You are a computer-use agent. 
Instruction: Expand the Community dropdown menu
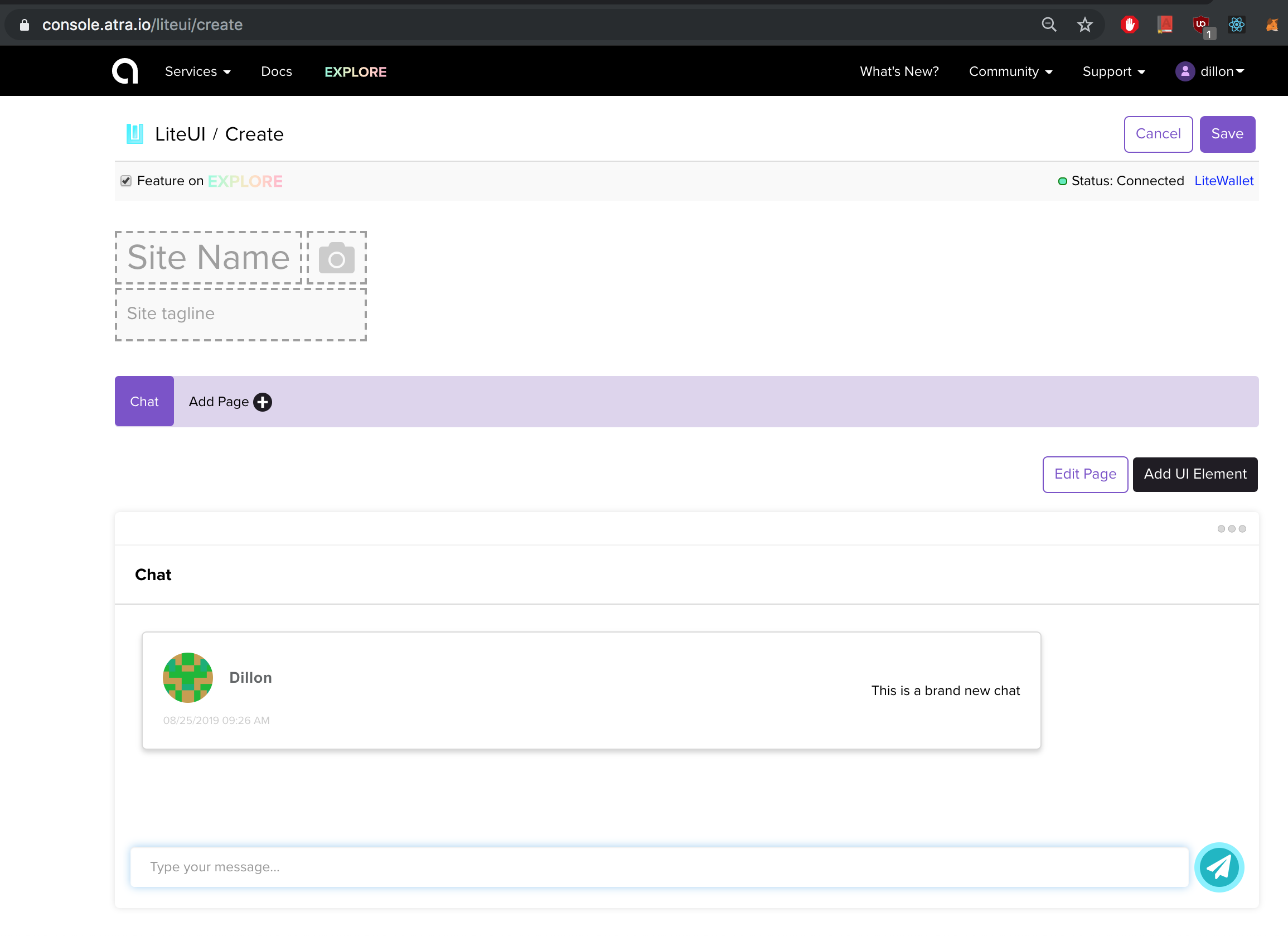coord(1010,71)
